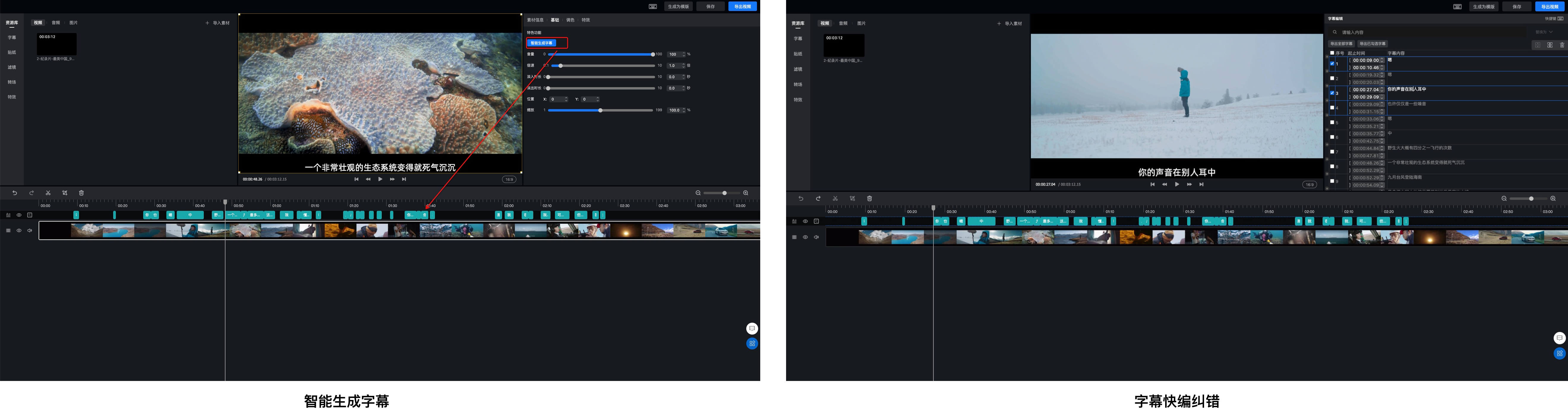
Task: Click 导出全部字幕 button
Action: click(x=1341, y=44)
